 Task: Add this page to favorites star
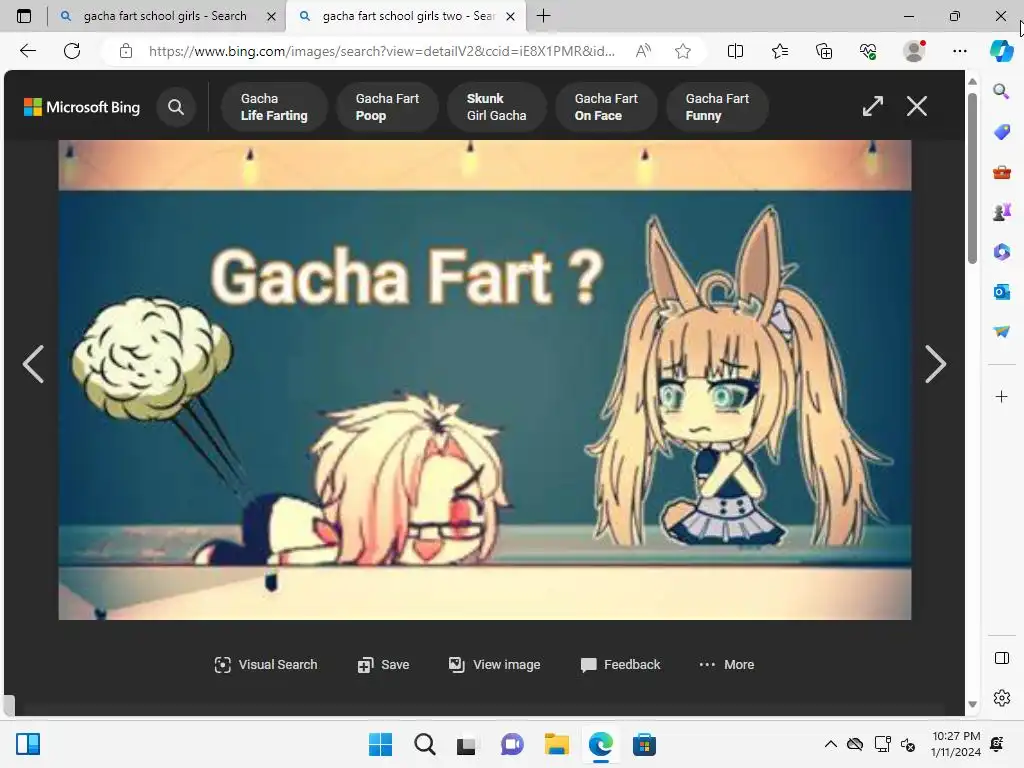click(x=683, y=51)
